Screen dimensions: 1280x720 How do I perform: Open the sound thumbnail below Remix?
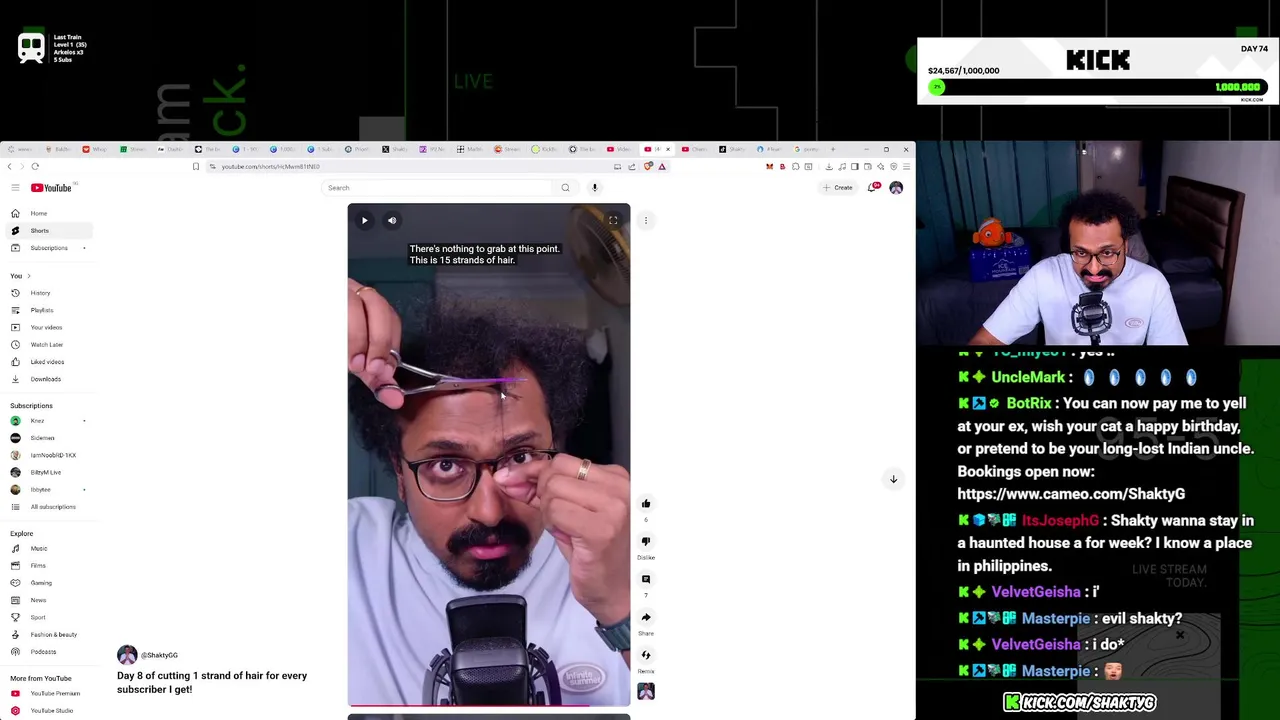pyautogui.click(x=646, y=691)
